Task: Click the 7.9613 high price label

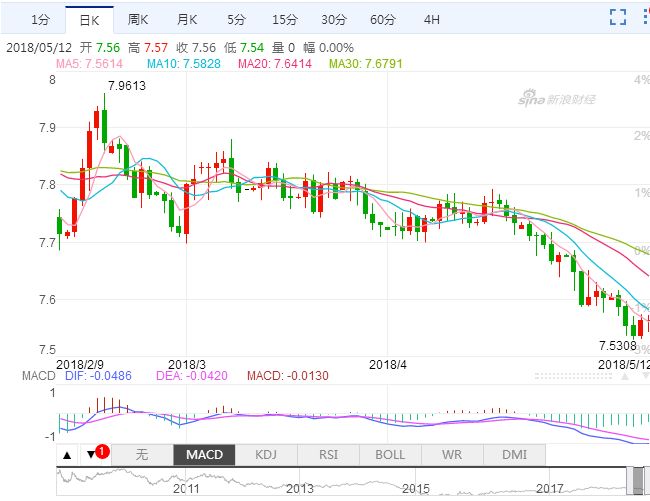Action: pos(127,86)
